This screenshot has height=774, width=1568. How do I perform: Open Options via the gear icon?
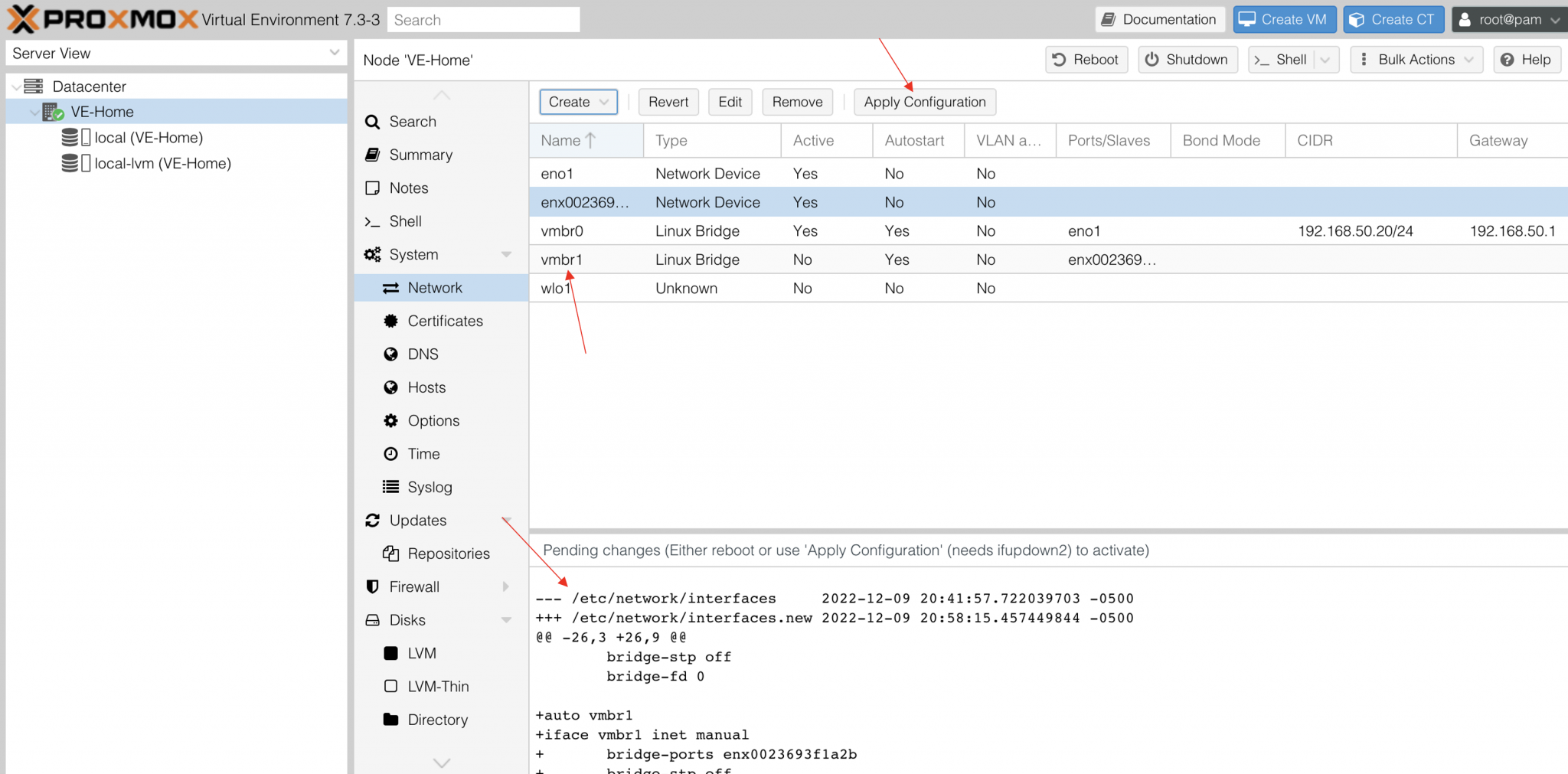pyautogui.click(x=390, y=420)
